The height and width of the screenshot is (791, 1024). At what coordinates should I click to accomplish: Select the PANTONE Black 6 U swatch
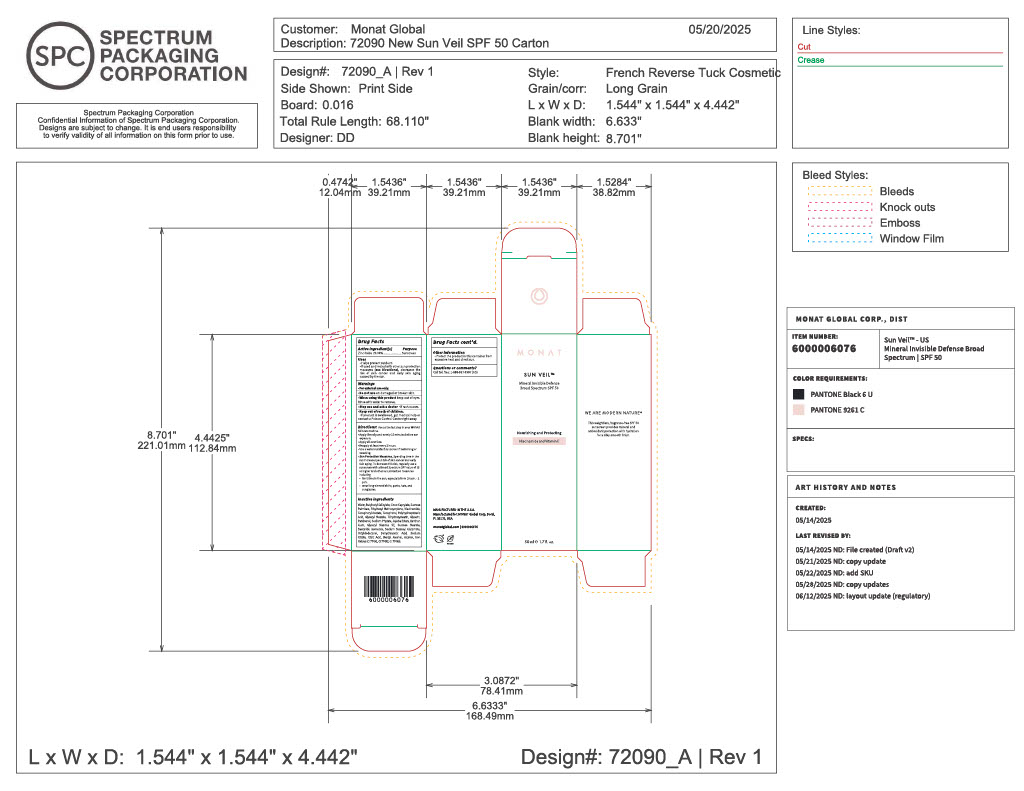click(798, 395)
